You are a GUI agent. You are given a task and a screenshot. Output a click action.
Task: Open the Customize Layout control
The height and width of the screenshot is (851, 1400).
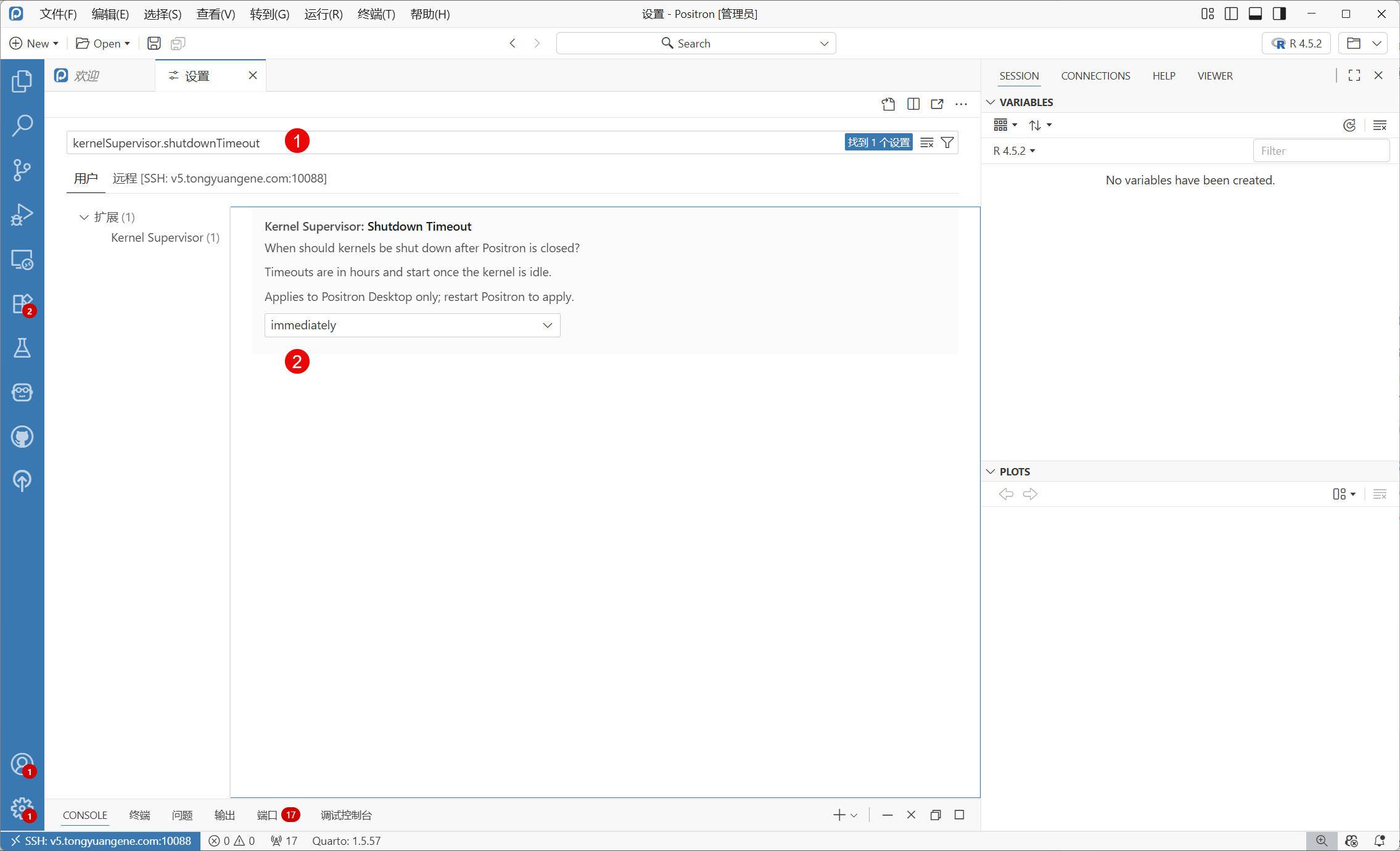click(x=1208, y=14)
